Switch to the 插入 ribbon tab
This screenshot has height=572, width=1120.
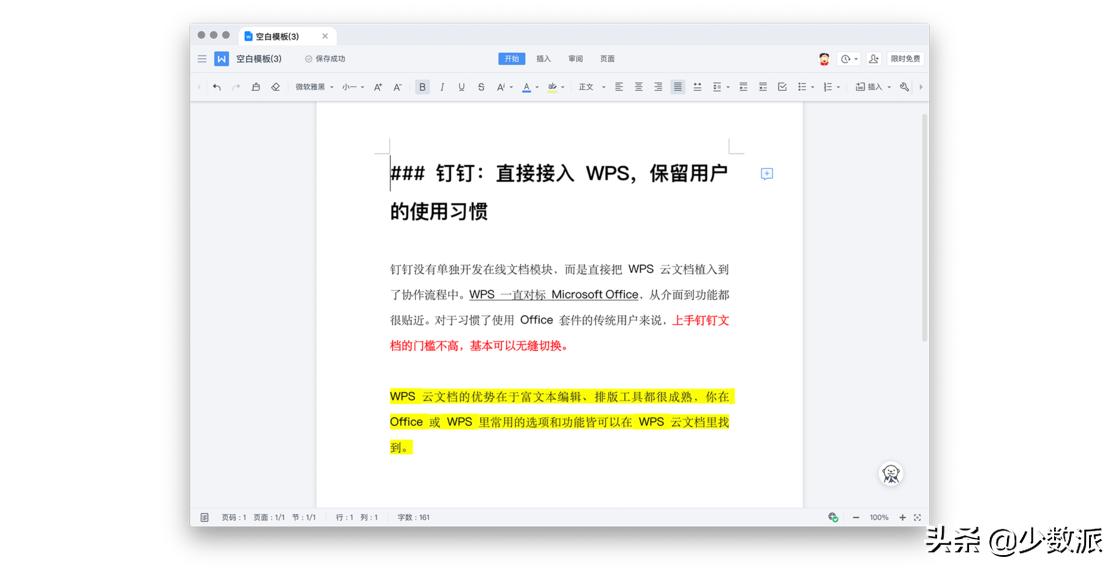coord(544,59)
